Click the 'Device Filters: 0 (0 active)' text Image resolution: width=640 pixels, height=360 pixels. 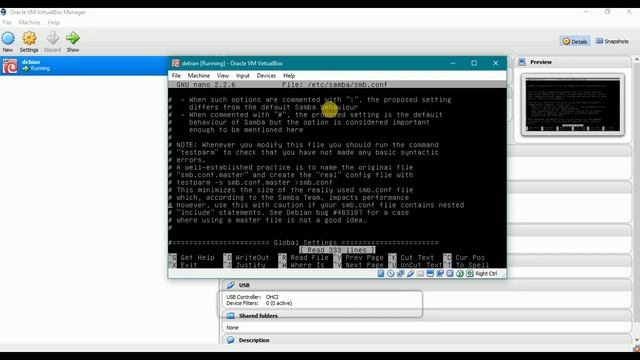point(259,303)
